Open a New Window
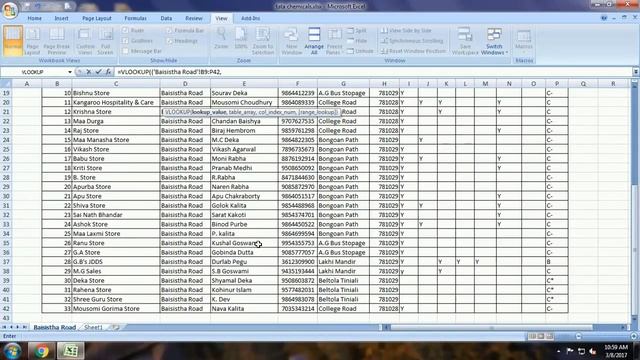 (291, 40)
